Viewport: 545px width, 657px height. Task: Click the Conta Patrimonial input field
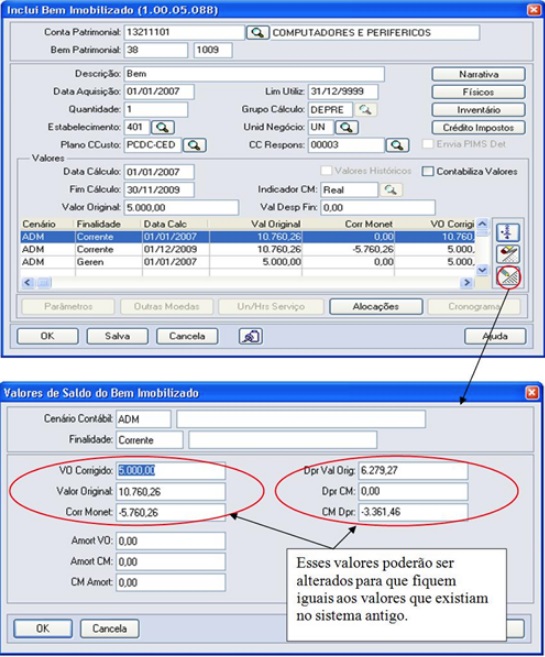pyautogui.click(x=184, y=32)
